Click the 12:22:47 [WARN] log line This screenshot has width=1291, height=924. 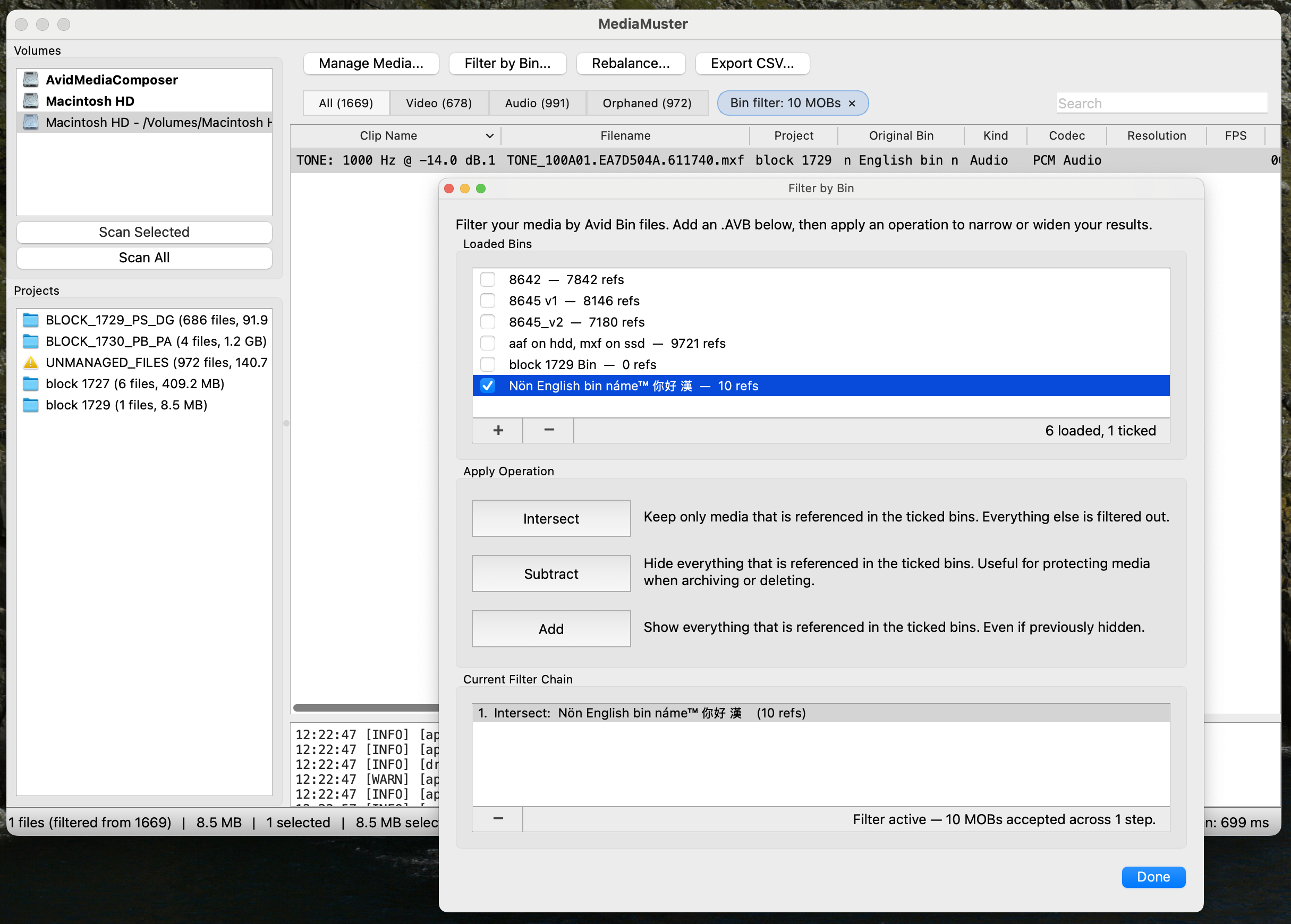(x=367, y=779)
